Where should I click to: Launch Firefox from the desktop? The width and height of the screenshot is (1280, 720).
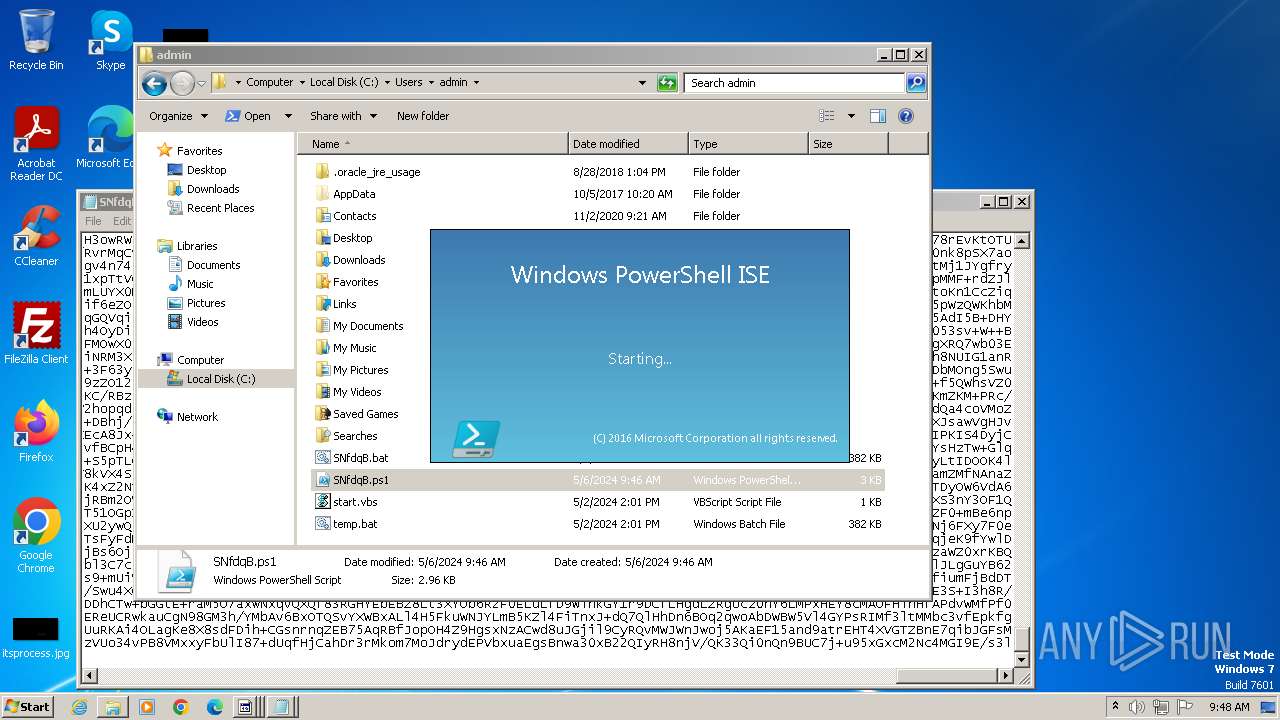[x=36, y=432]
